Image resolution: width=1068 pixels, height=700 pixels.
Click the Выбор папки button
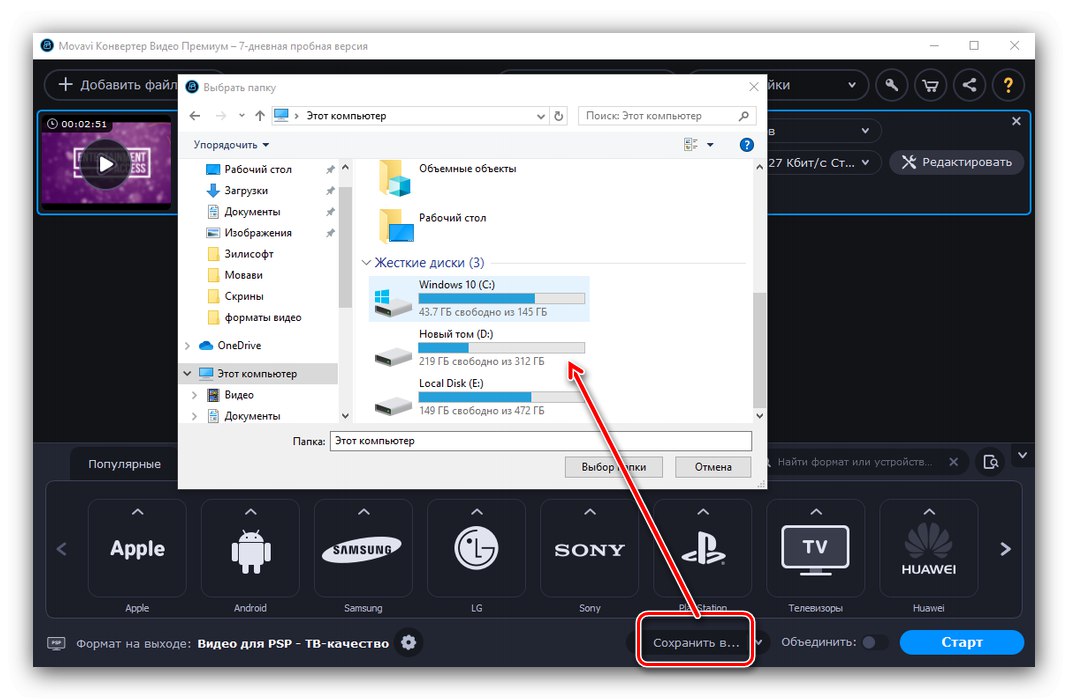[614, 467]
